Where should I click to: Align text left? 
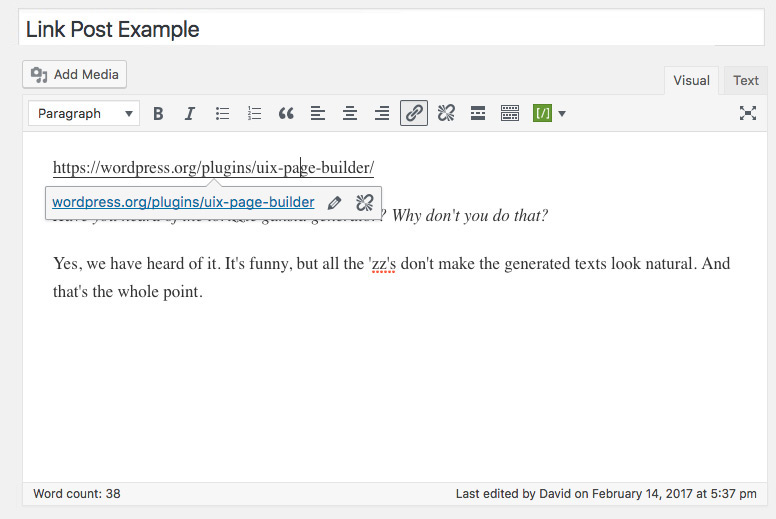click(x=318, y=114)
